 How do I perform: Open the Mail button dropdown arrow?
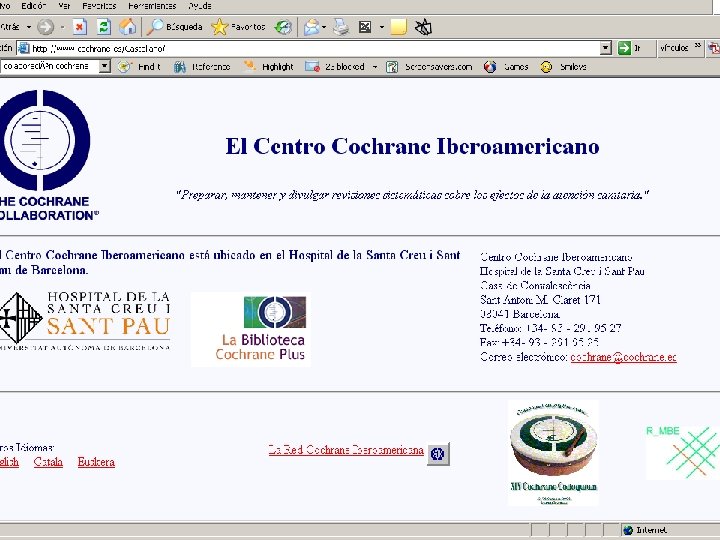point(324,27)
